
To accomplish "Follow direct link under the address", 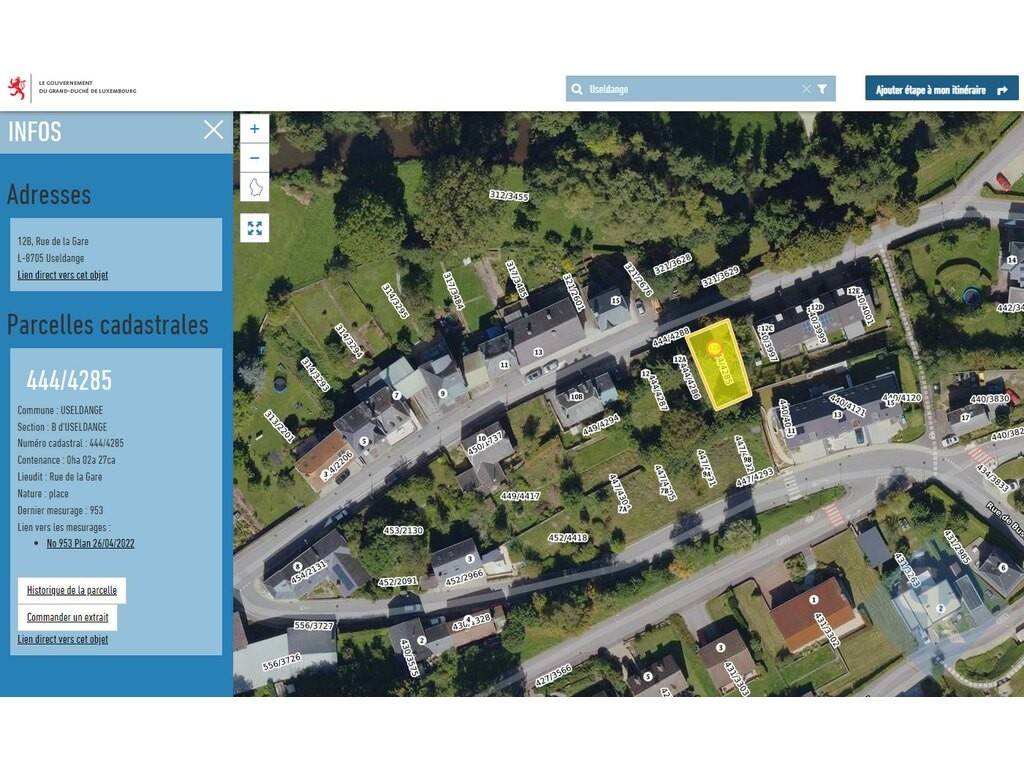I will (x=62, y=275).
